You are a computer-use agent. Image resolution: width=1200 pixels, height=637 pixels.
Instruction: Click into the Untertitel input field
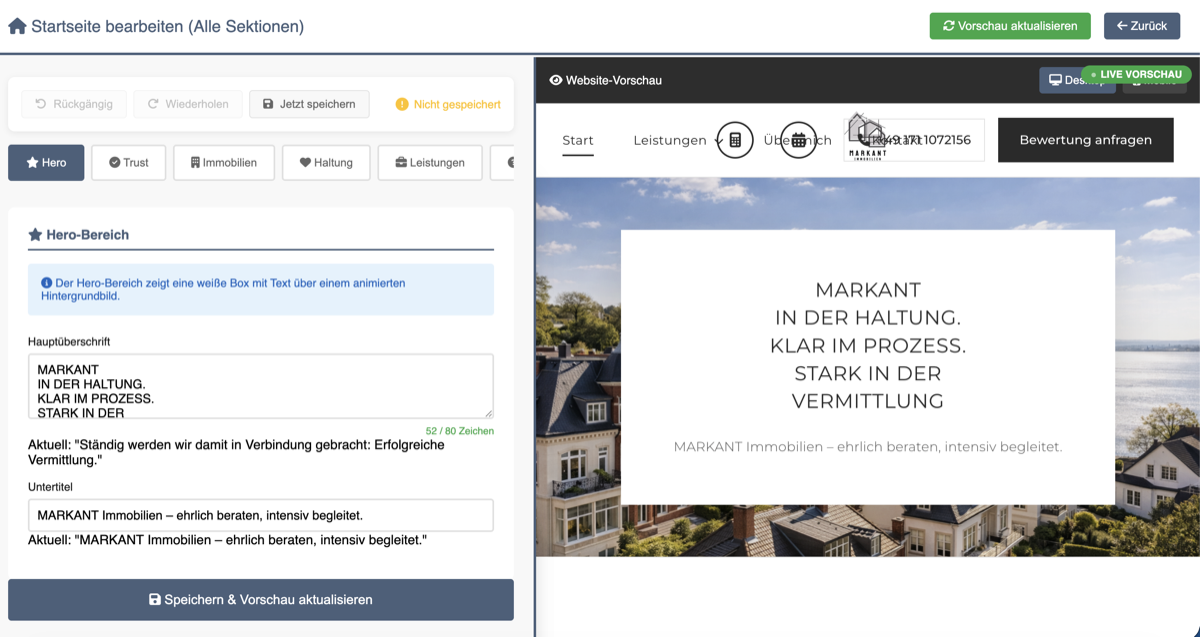click(x=260, y=515)
